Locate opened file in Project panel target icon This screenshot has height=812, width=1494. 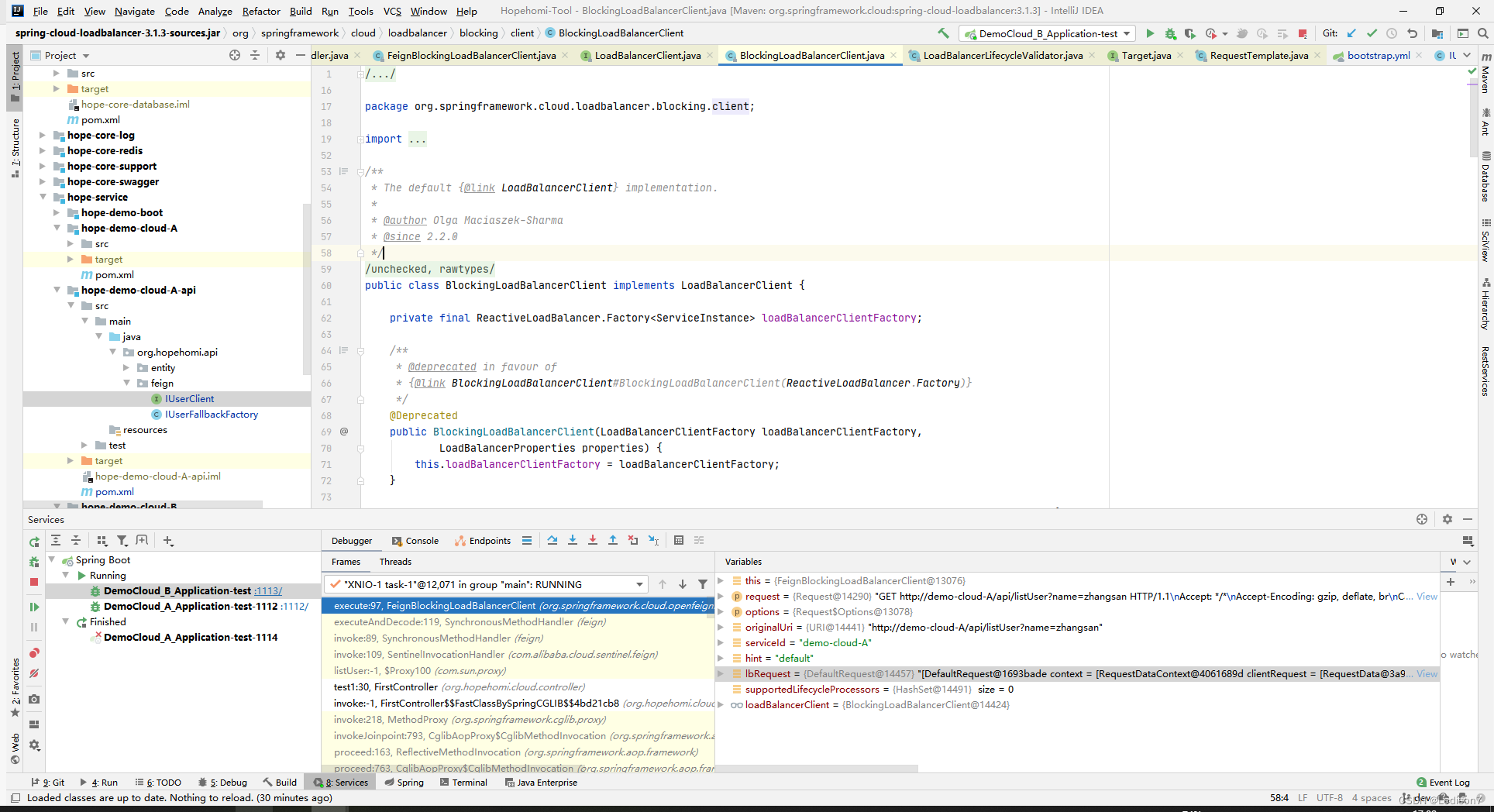click(x=235, y=55)
